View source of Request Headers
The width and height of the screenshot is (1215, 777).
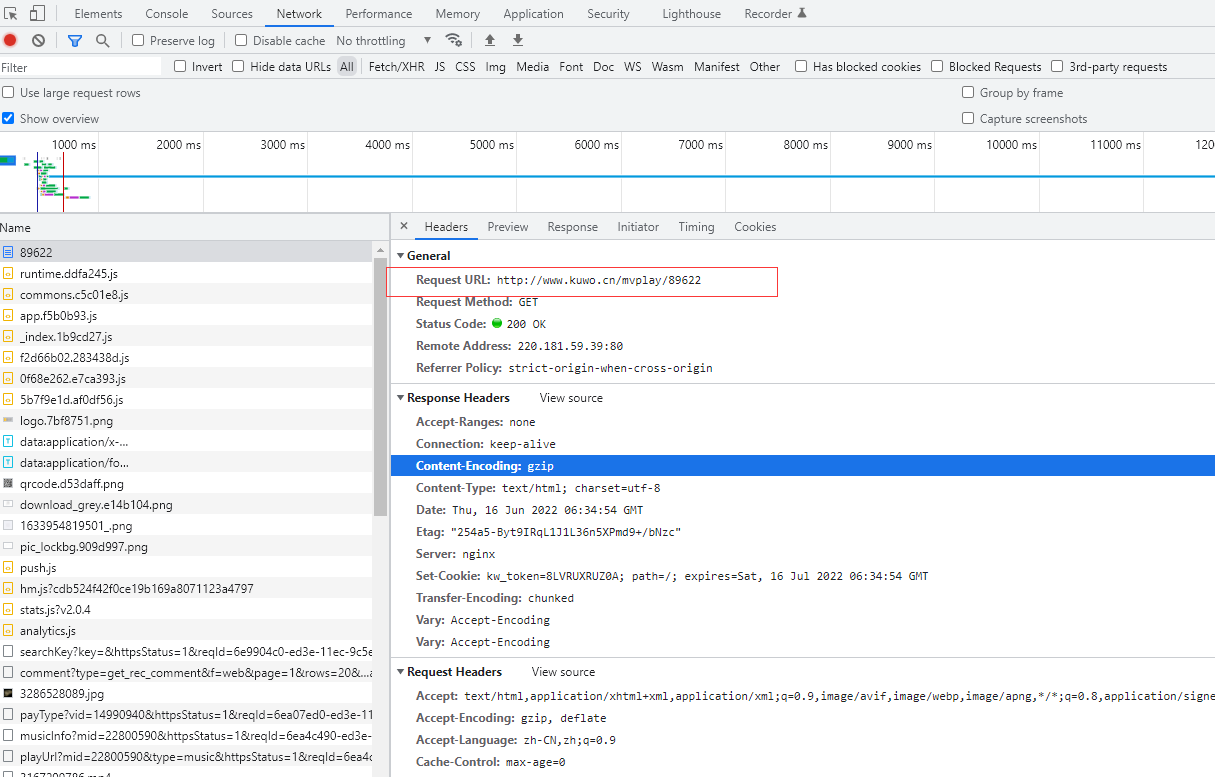tap(563, 672)
